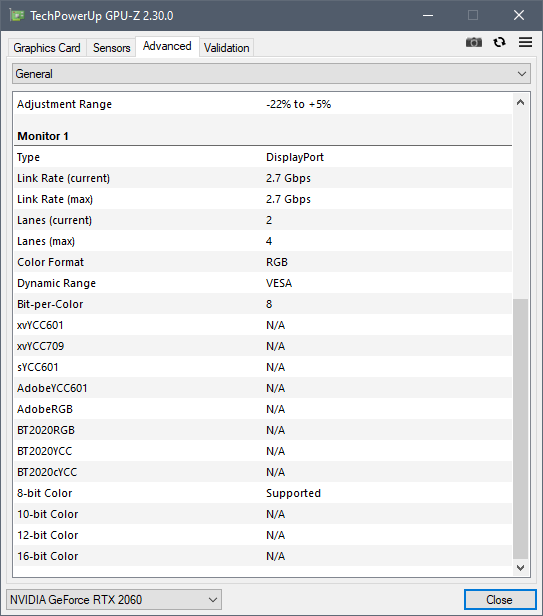543x616 pixels.
Task: Minimize the GPU-Z window
Action: coord(428,16)
